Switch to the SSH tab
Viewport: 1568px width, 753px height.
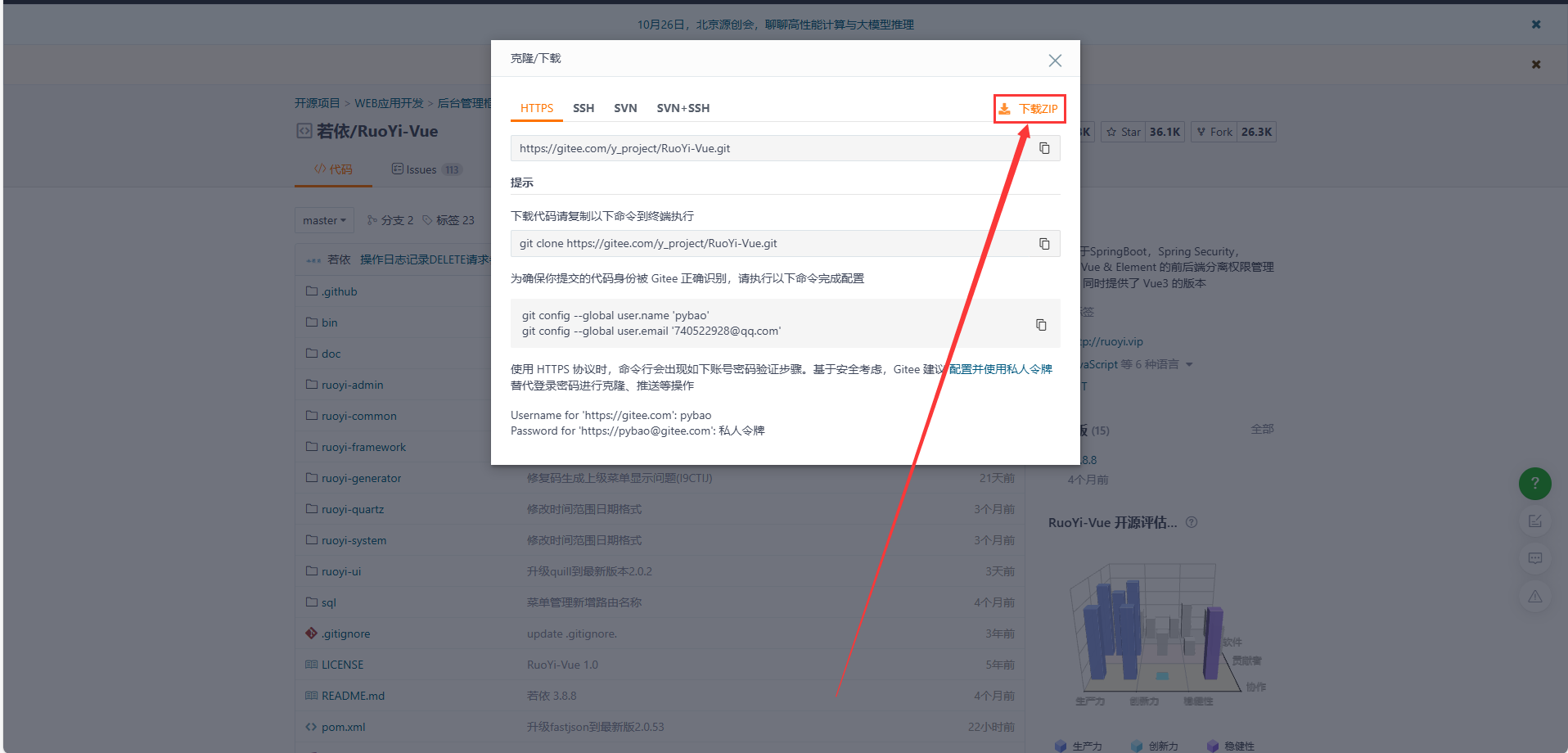[583, 108]
